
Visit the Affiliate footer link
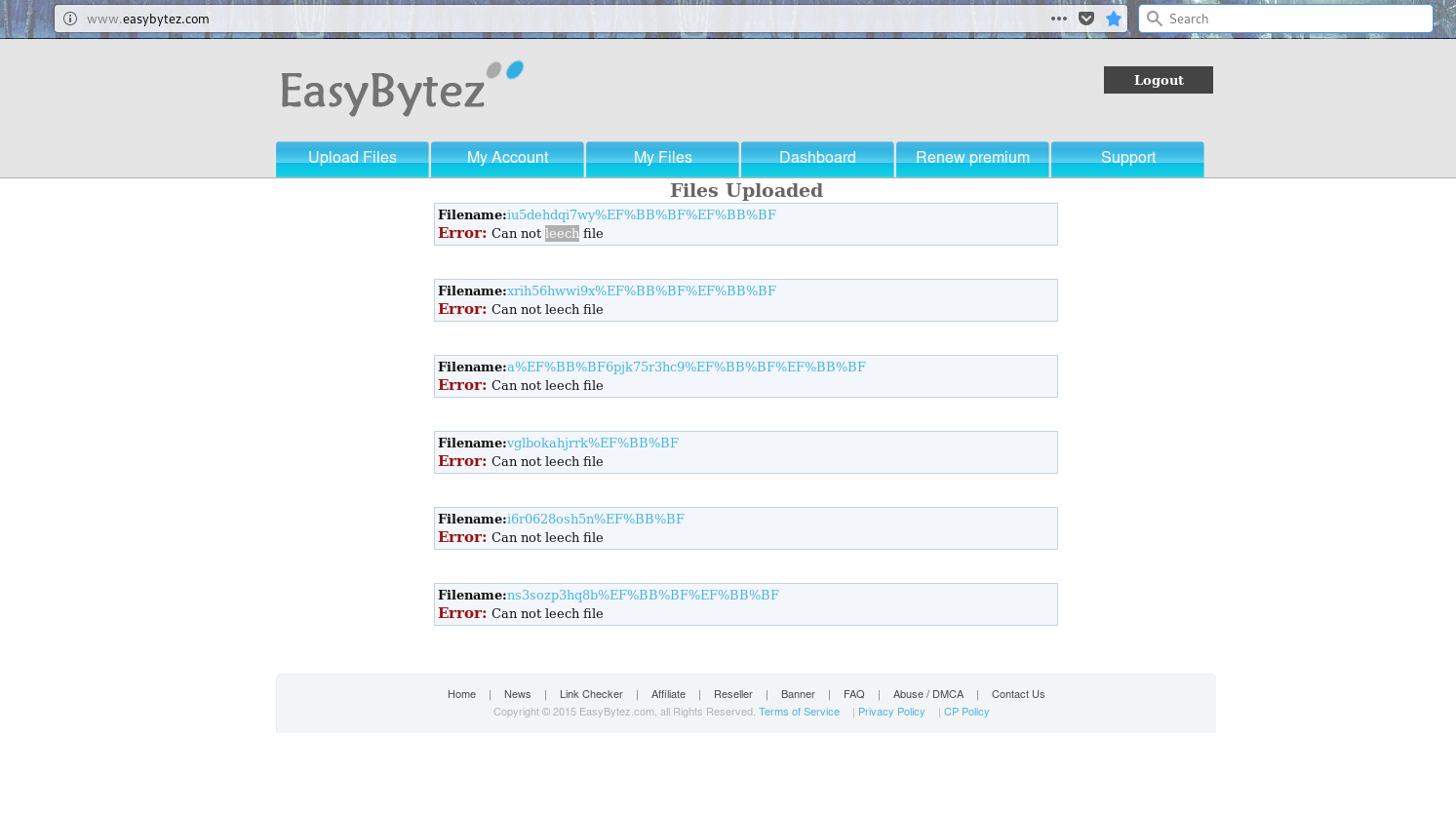pyautogui.click(x=668, y=695)
